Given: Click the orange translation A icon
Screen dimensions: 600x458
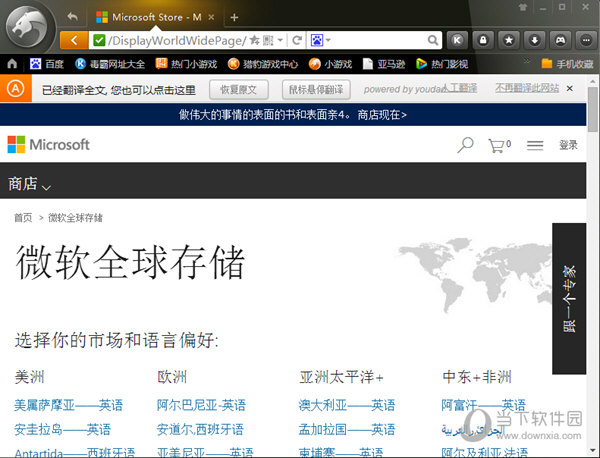Looking at the screenshot, I should 16,89.
